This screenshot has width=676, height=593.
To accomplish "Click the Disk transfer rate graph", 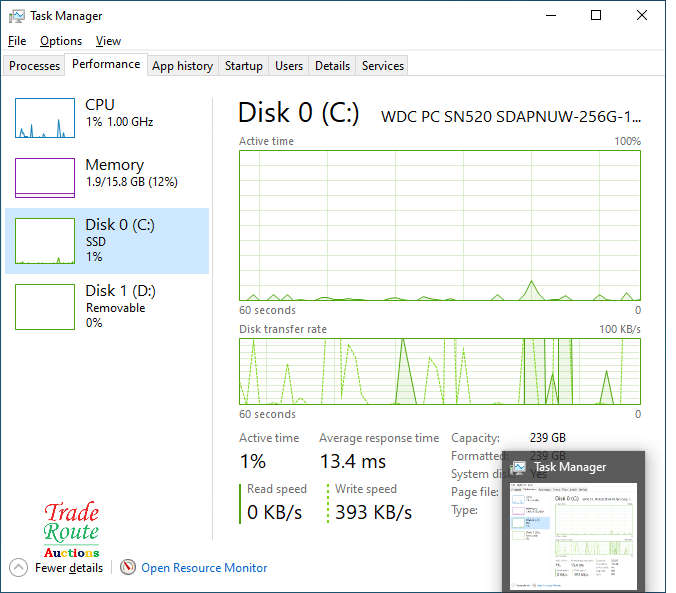I will click(440, 371).
